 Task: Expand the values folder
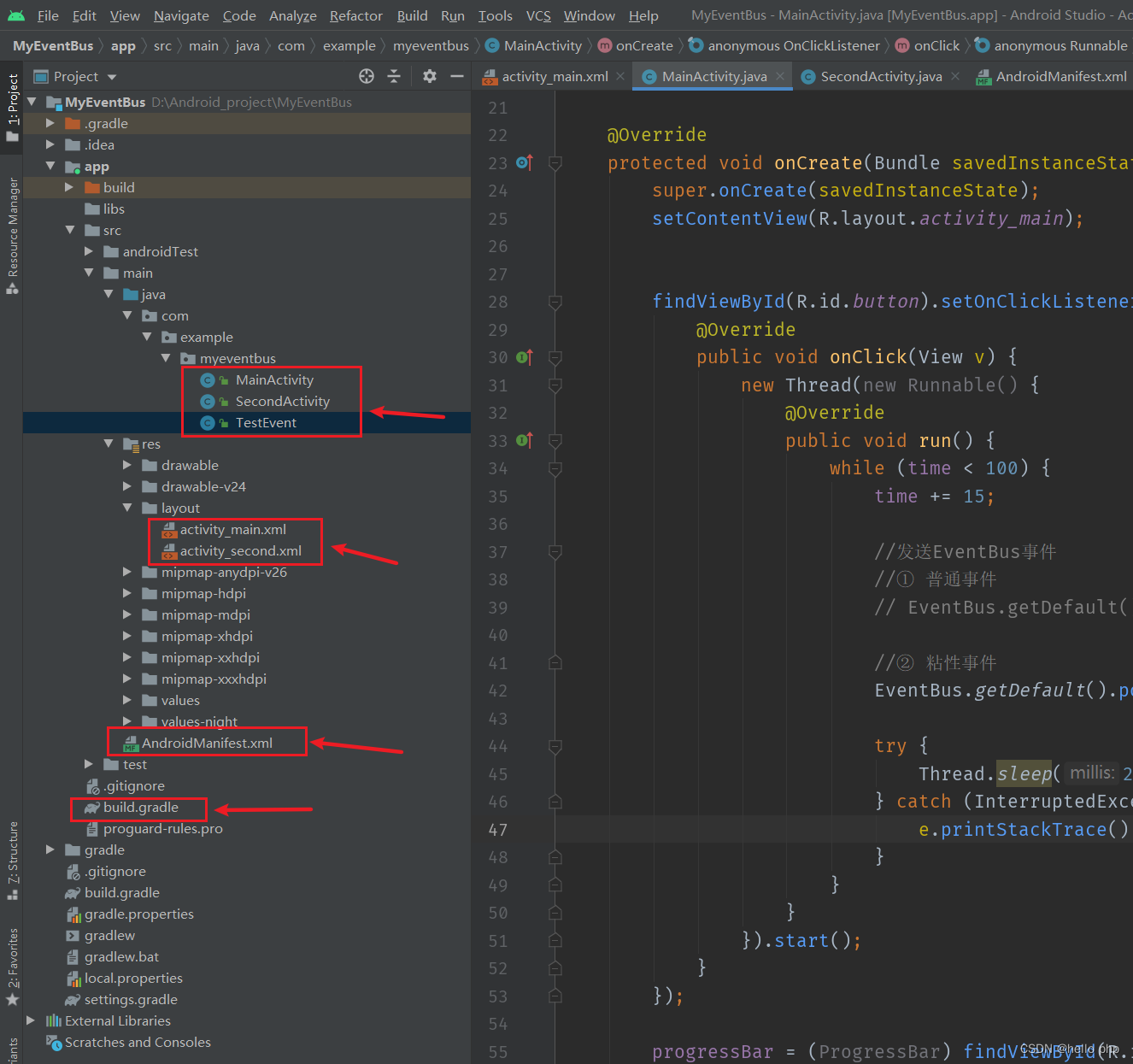(127, 700)
